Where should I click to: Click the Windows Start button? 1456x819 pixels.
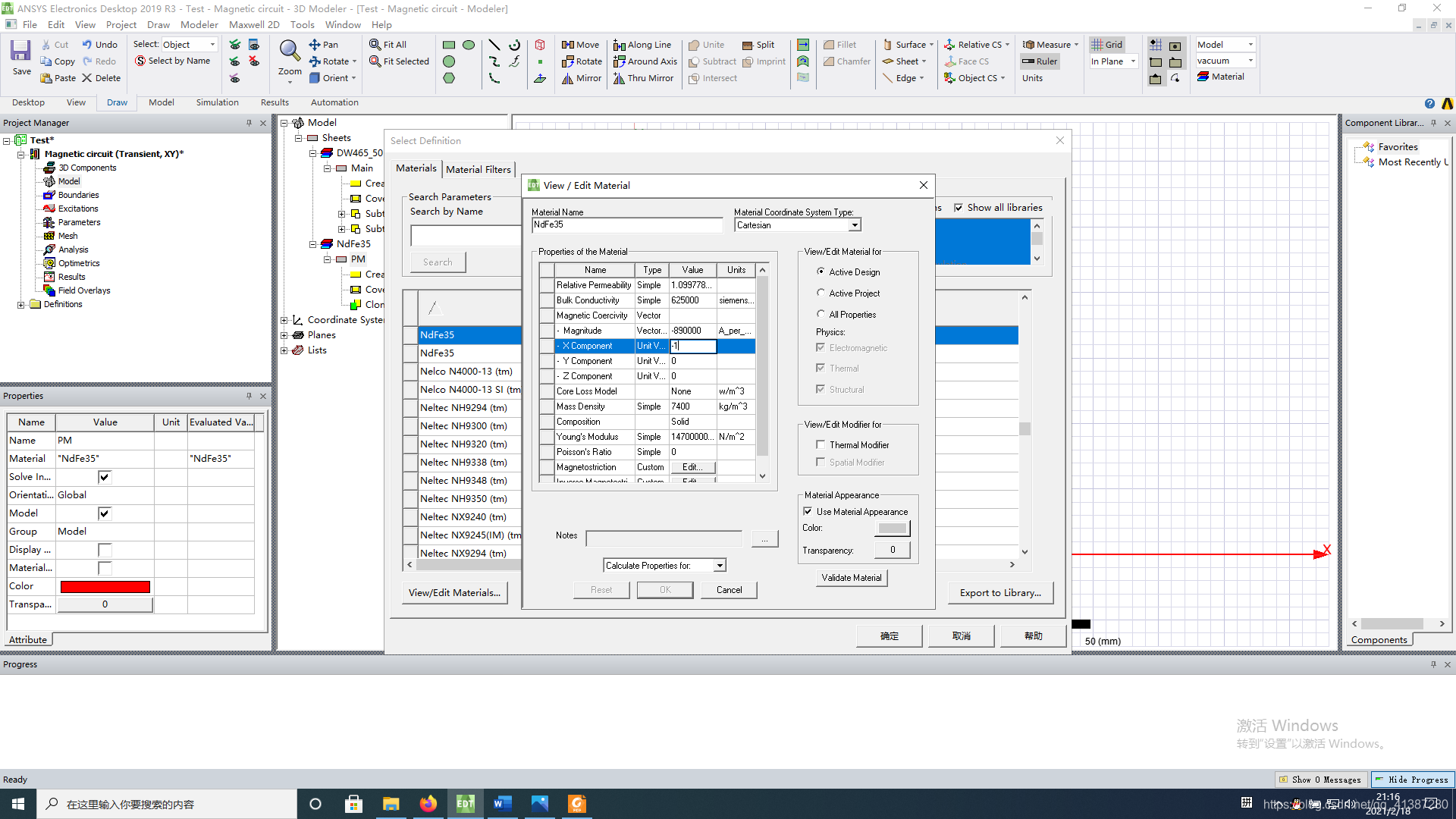point(18,804)
